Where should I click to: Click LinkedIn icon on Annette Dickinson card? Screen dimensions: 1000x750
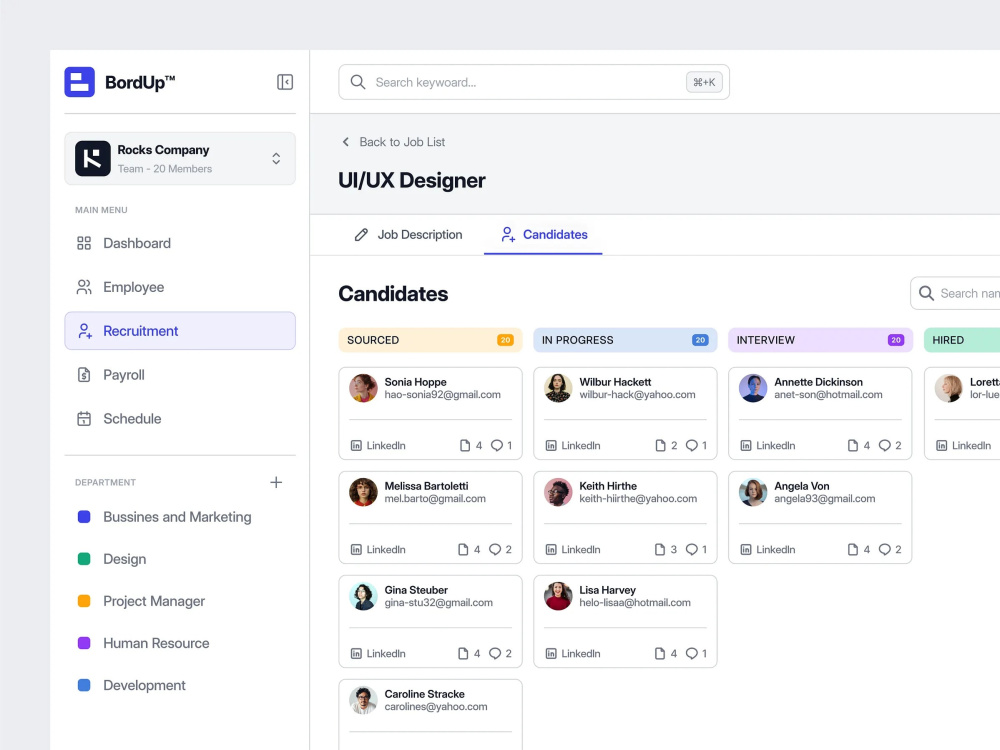tap(746, 445)
